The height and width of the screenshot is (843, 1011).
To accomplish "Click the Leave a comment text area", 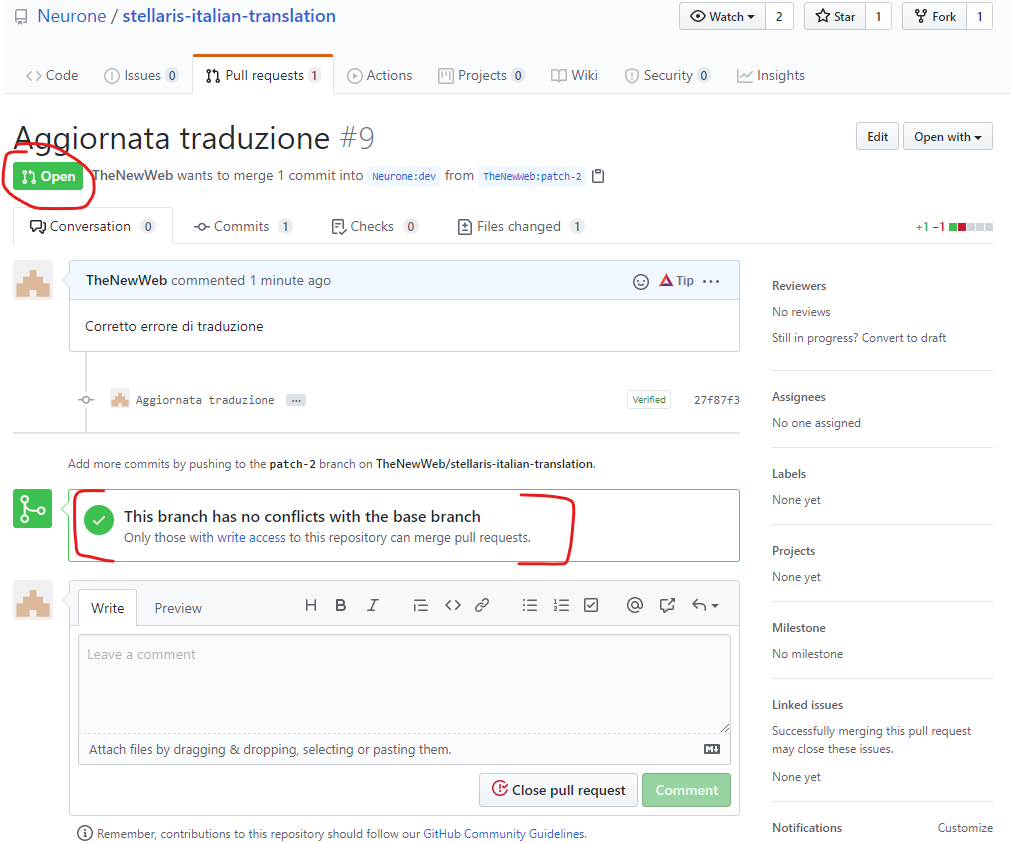I will pyautogui.click(x=404, y=684).
